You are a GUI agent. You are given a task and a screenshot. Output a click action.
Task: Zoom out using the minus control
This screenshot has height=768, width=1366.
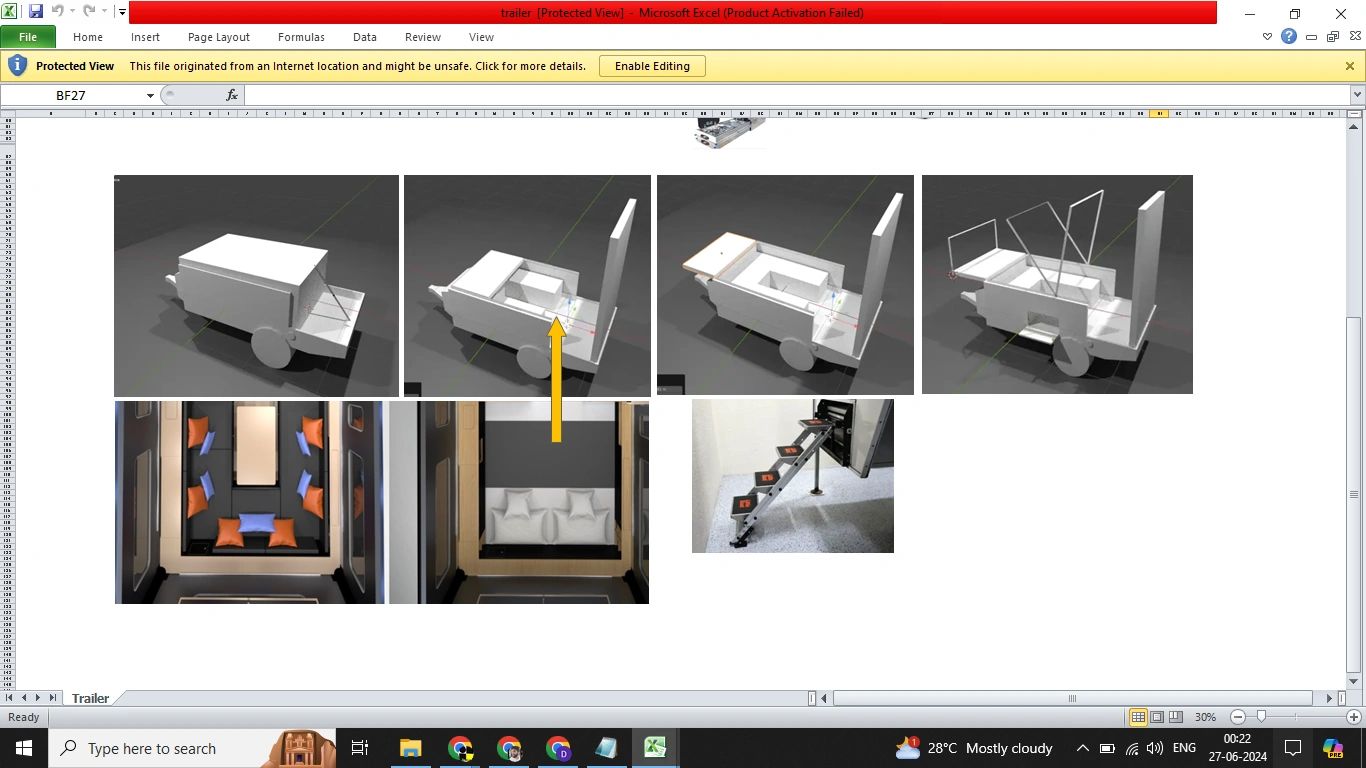click(1237, 717)
